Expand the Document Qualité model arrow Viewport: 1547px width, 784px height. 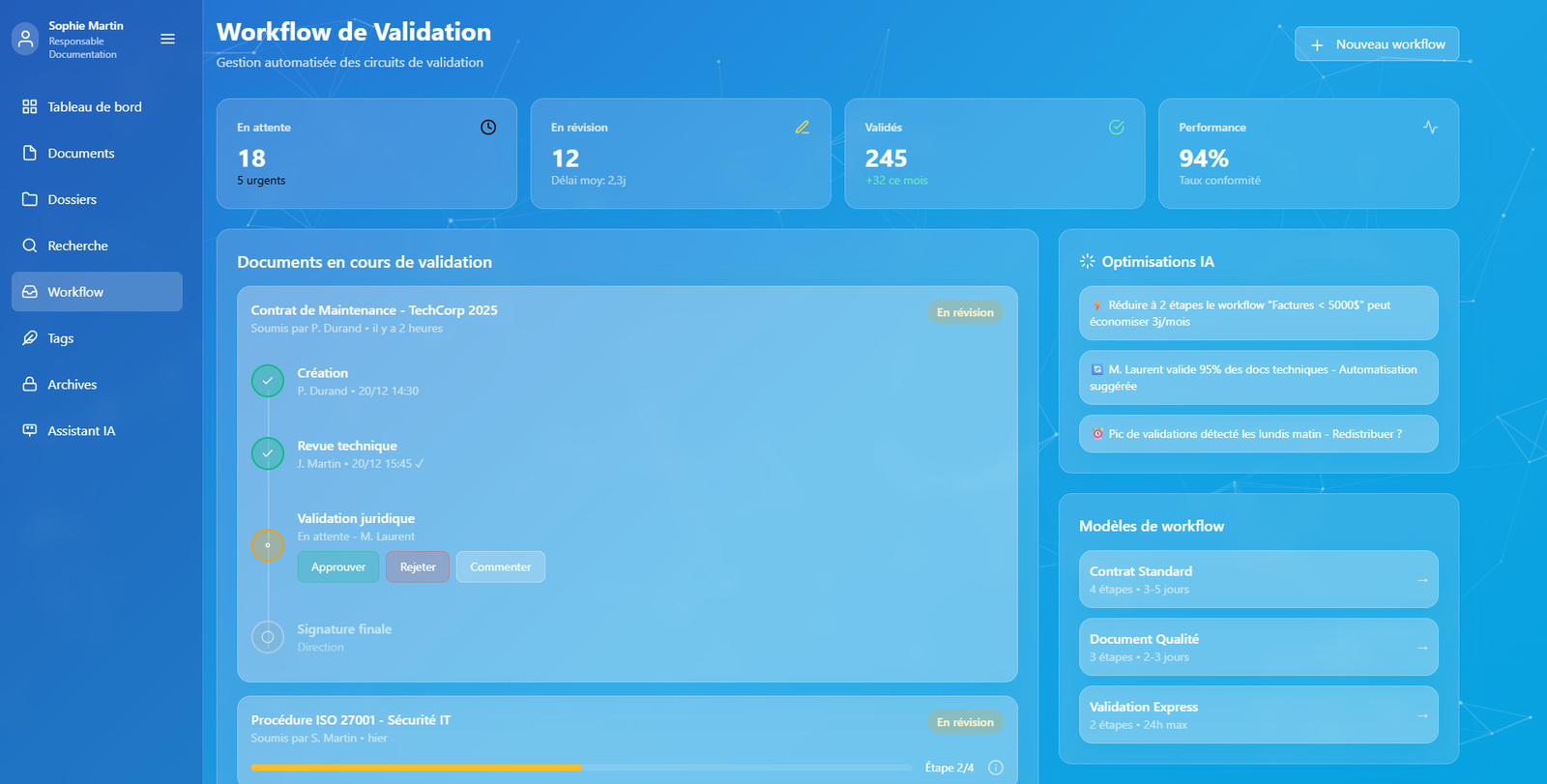click(x=1422, y=648)
